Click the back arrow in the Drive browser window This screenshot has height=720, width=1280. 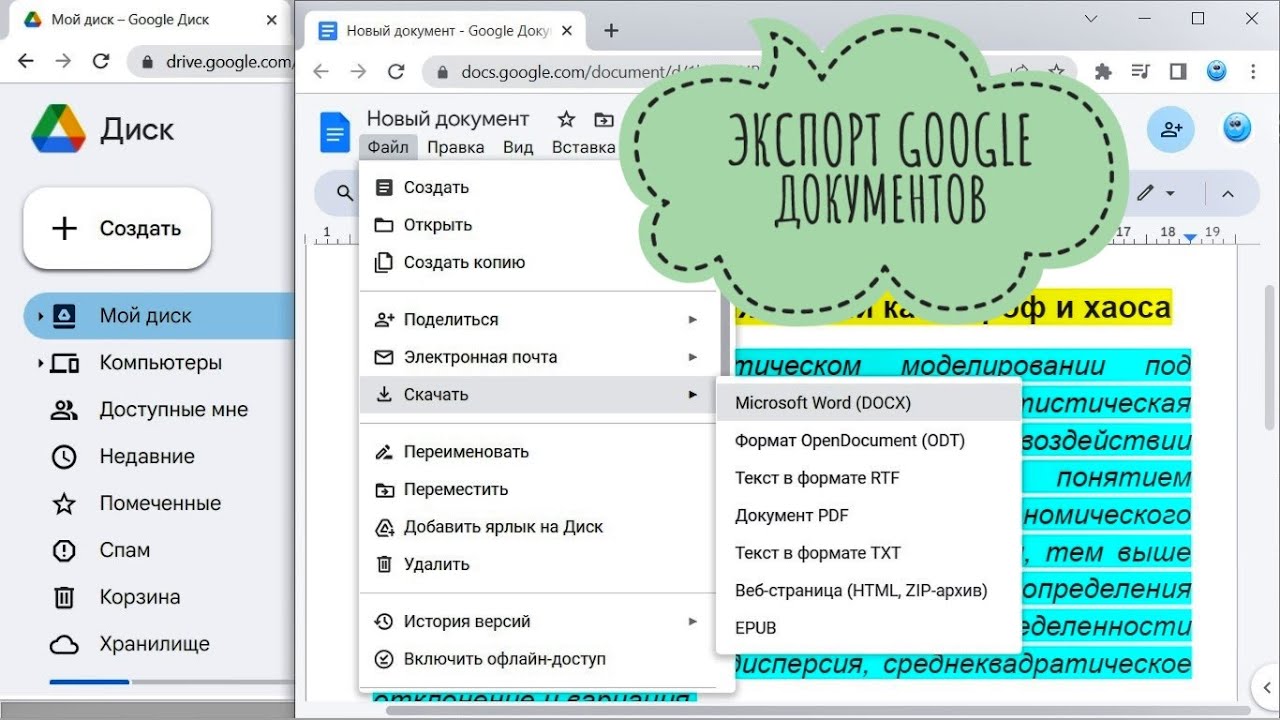tap(26, 61)
